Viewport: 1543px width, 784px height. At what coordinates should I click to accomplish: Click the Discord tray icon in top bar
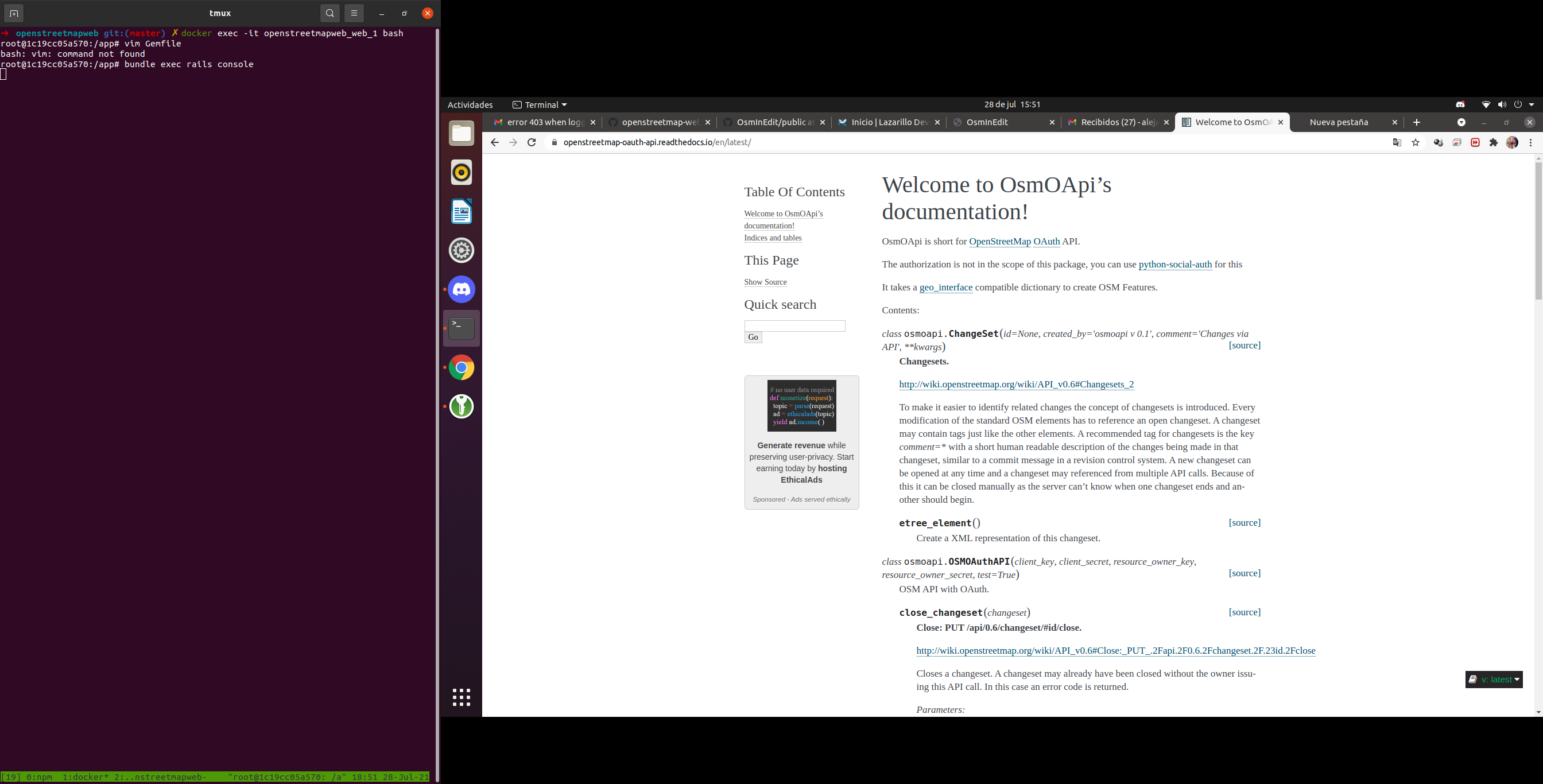(x=1460, y=105)
